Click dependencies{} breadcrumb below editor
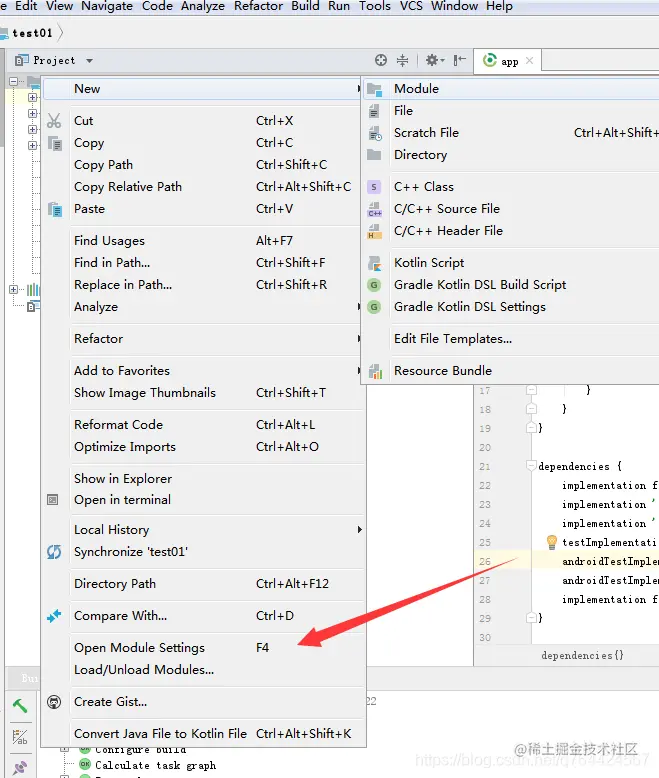 [582, 655]
